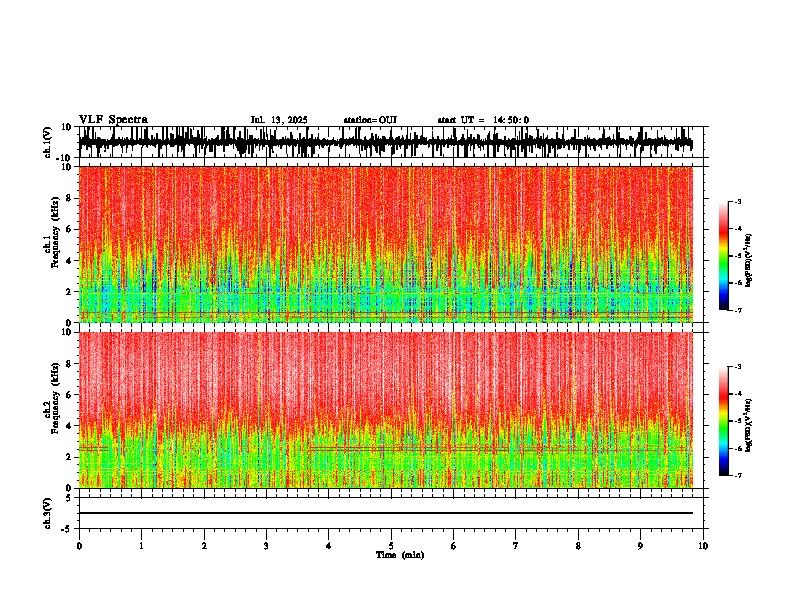
Task: Click the ch.3(V) axis label
Action: [x=48, y=513]
